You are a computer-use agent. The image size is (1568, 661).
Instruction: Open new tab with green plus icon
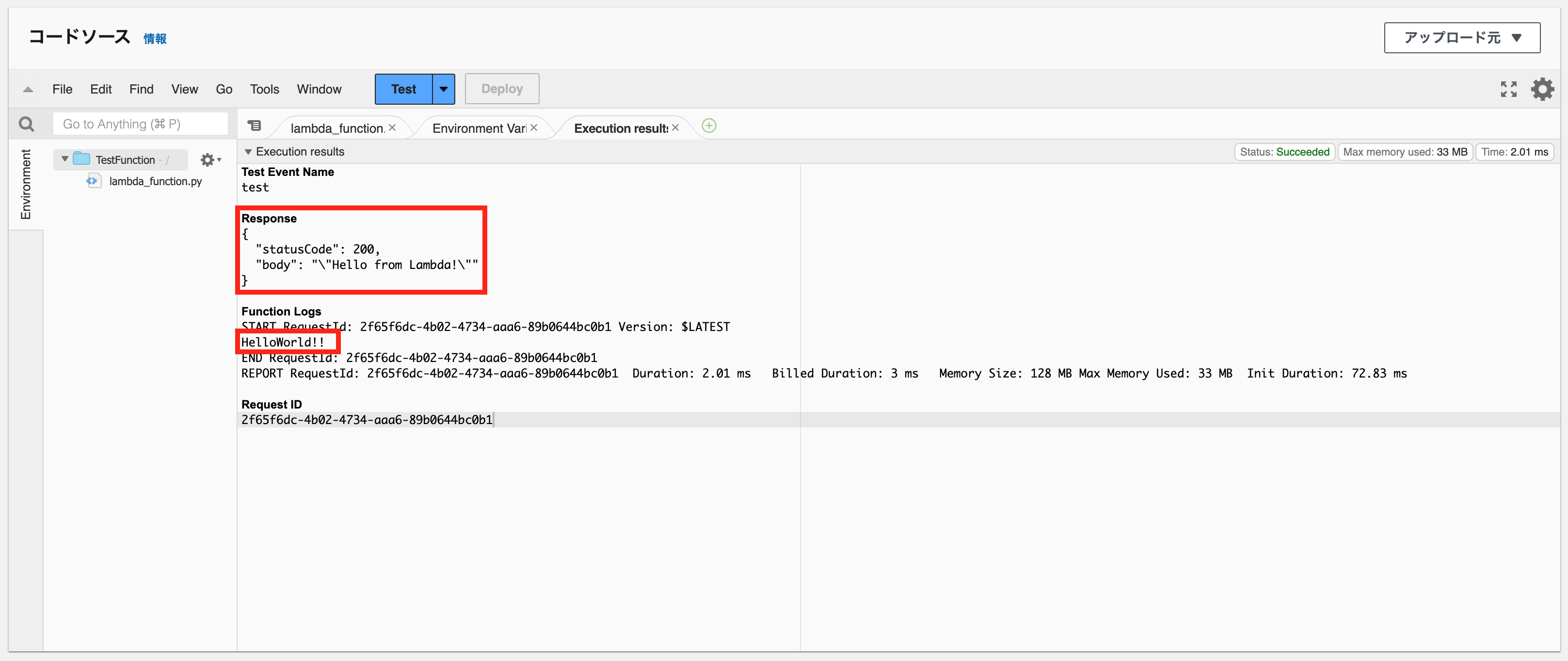tap(708, 126)
